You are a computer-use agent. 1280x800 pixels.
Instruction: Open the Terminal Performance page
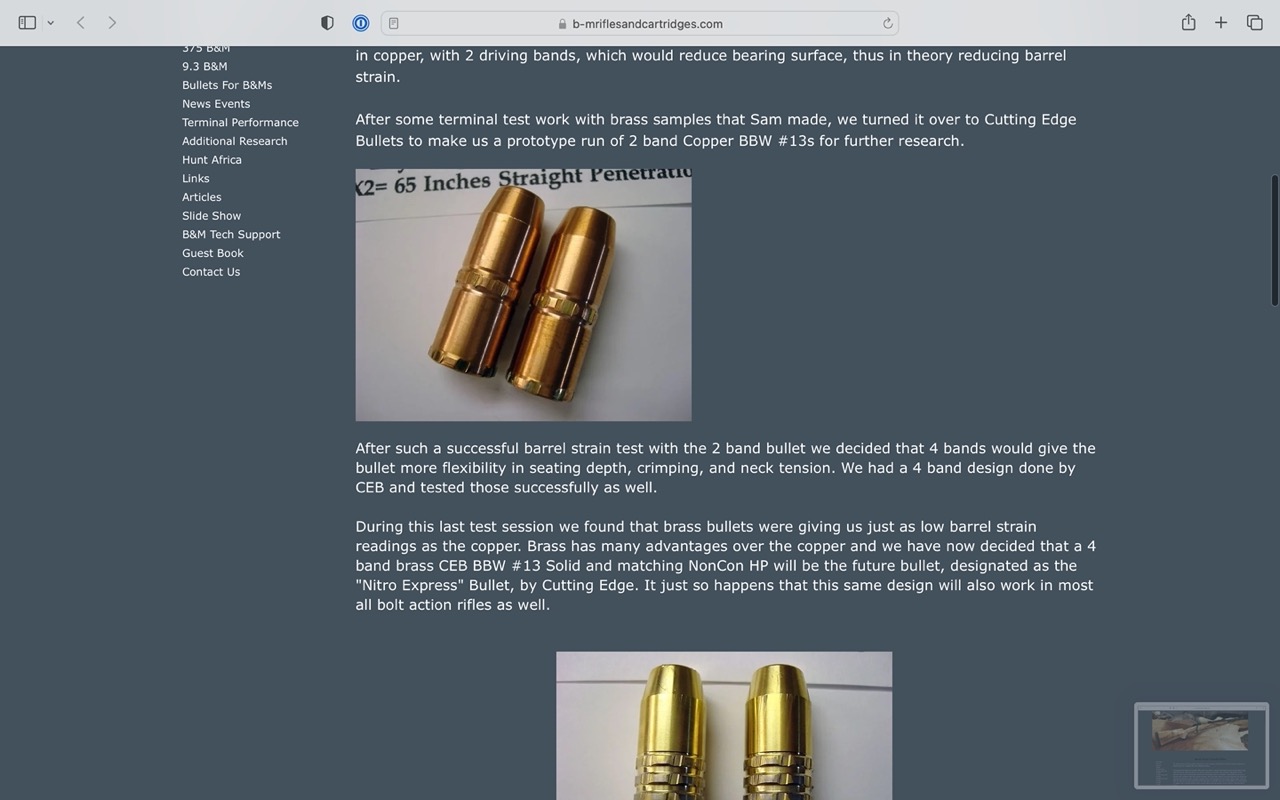[x=240, y=122]
